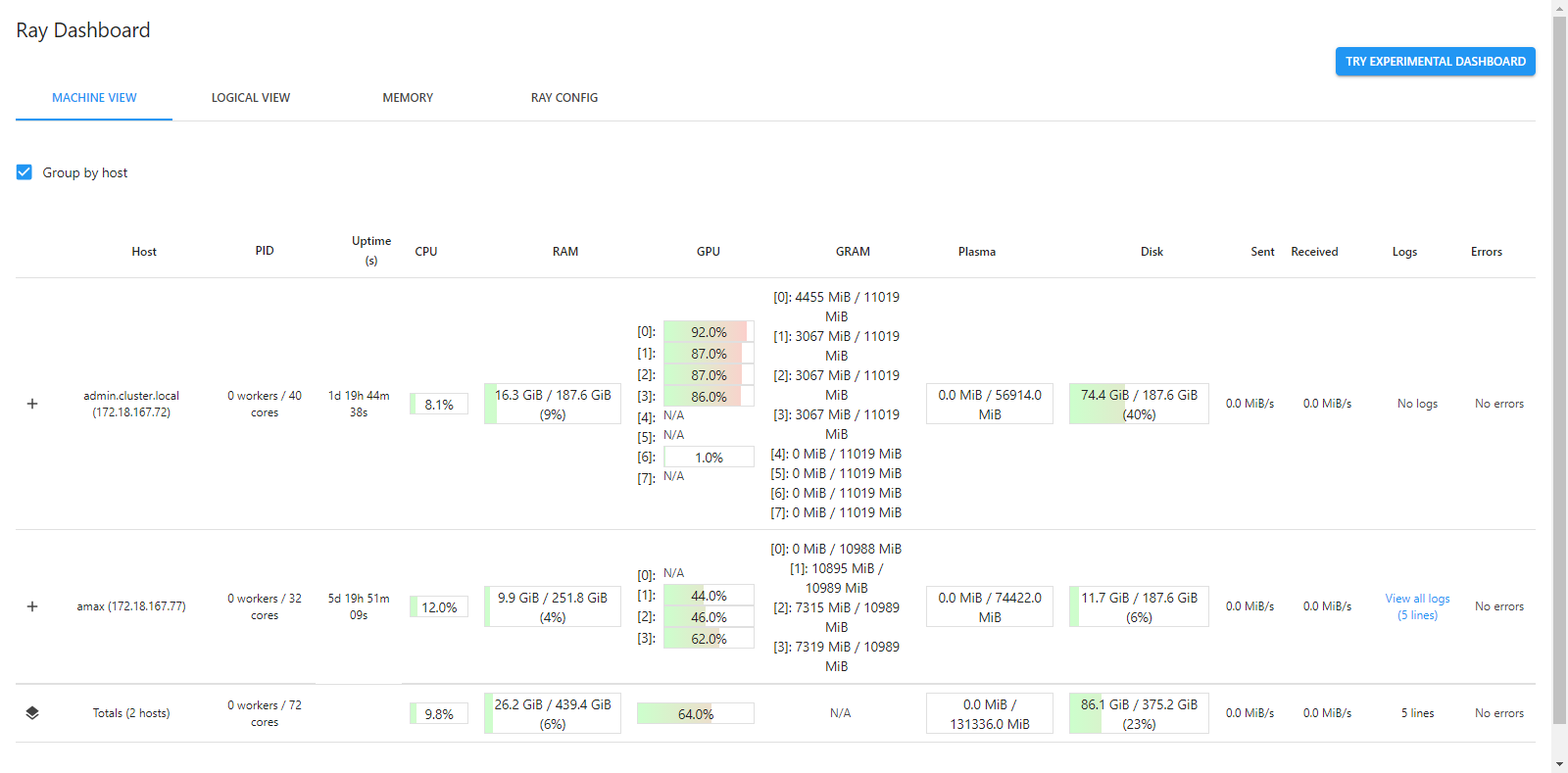The width and height of the screenshot is (1568, 773).
Task: Open the Memory tab
Action: (408, 98)
